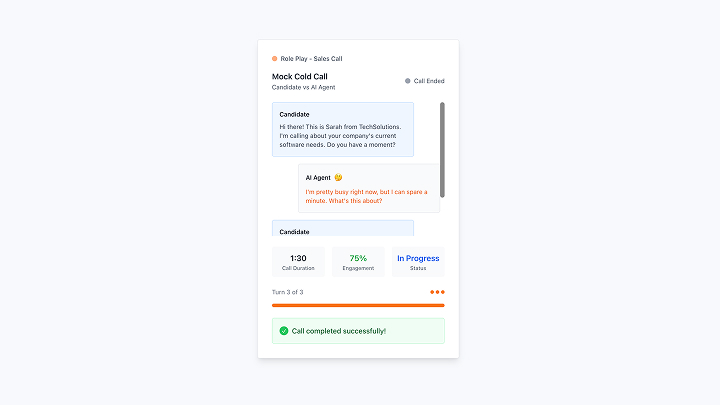Click the AI Agent sender name
The height and width of the screenshot is (405, 720).
tap(318, 178)
